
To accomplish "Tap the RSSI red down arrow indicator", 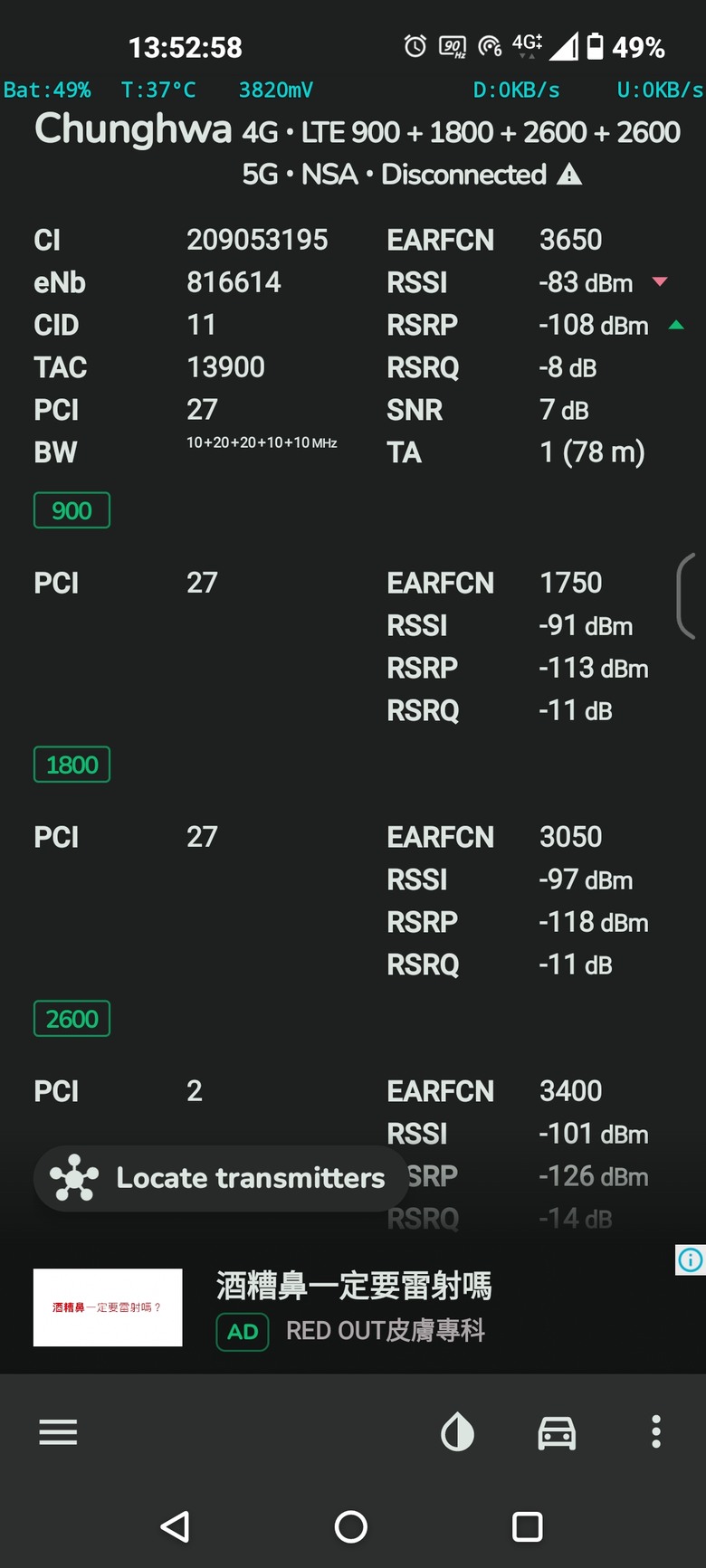I will click(x=660, y=281).
